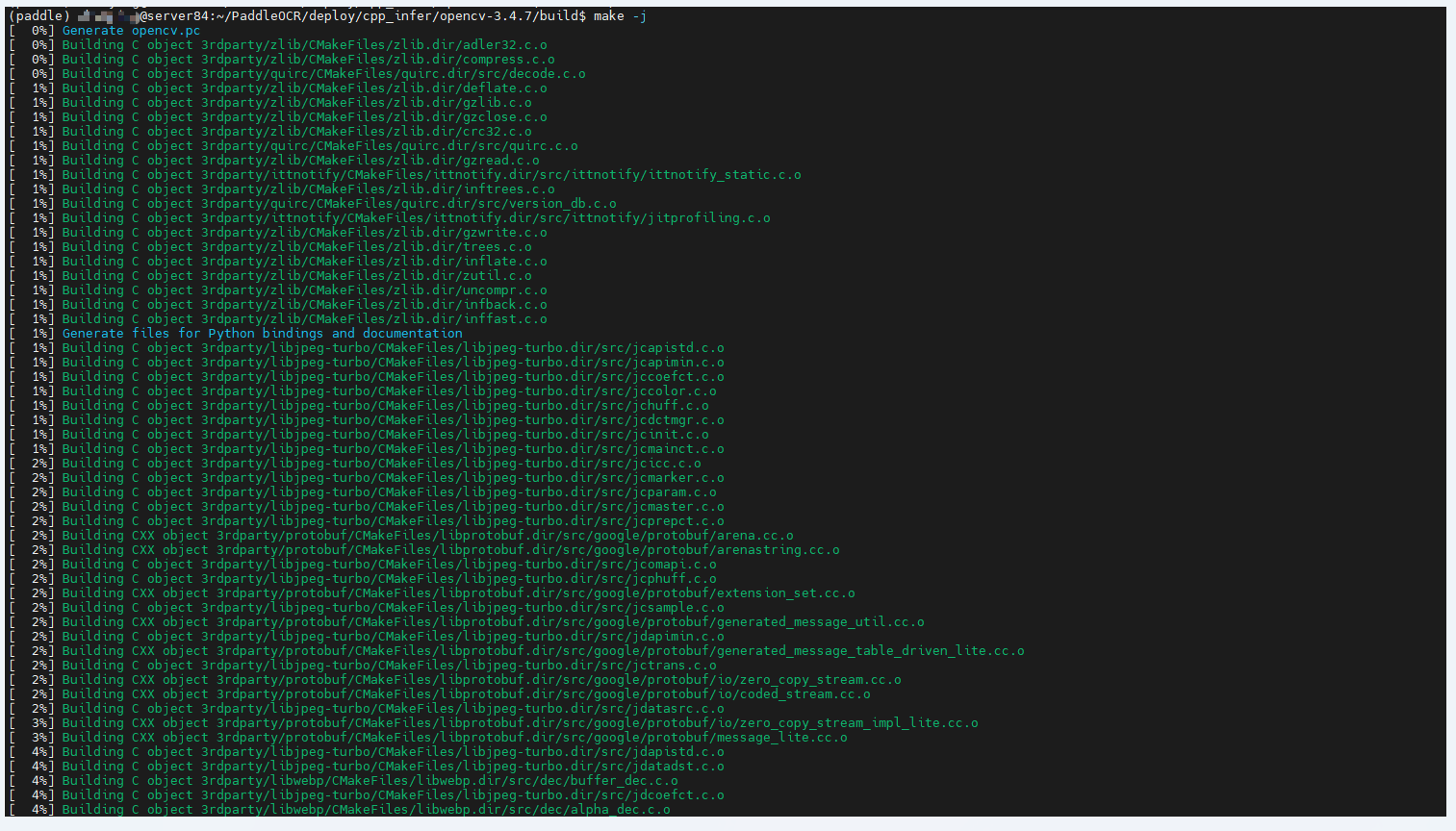Image resolution: width=1456 pixels, height=831 pixels.
Task: Click the inffast.c.o build line
Action: [278, 319]
